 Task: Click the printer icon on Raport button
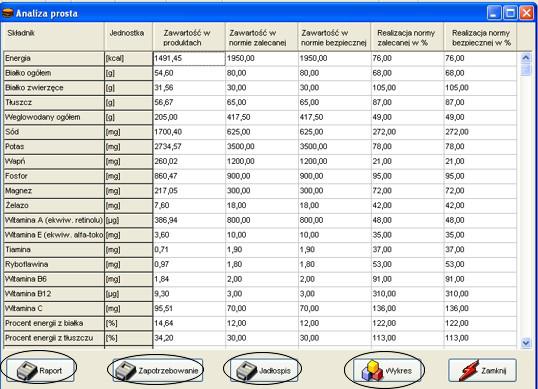coord(27,371)
